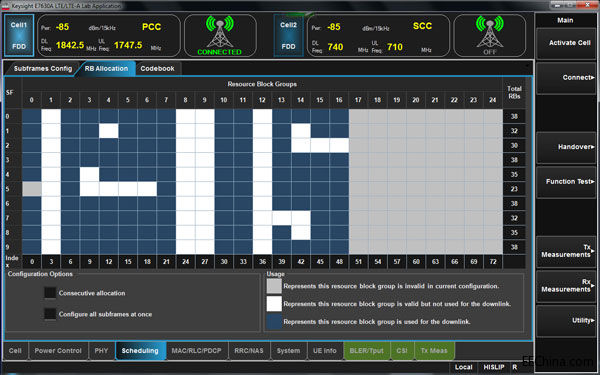
Task: Click index value 36 in bottom row
Action: click(x=262, y=262)
